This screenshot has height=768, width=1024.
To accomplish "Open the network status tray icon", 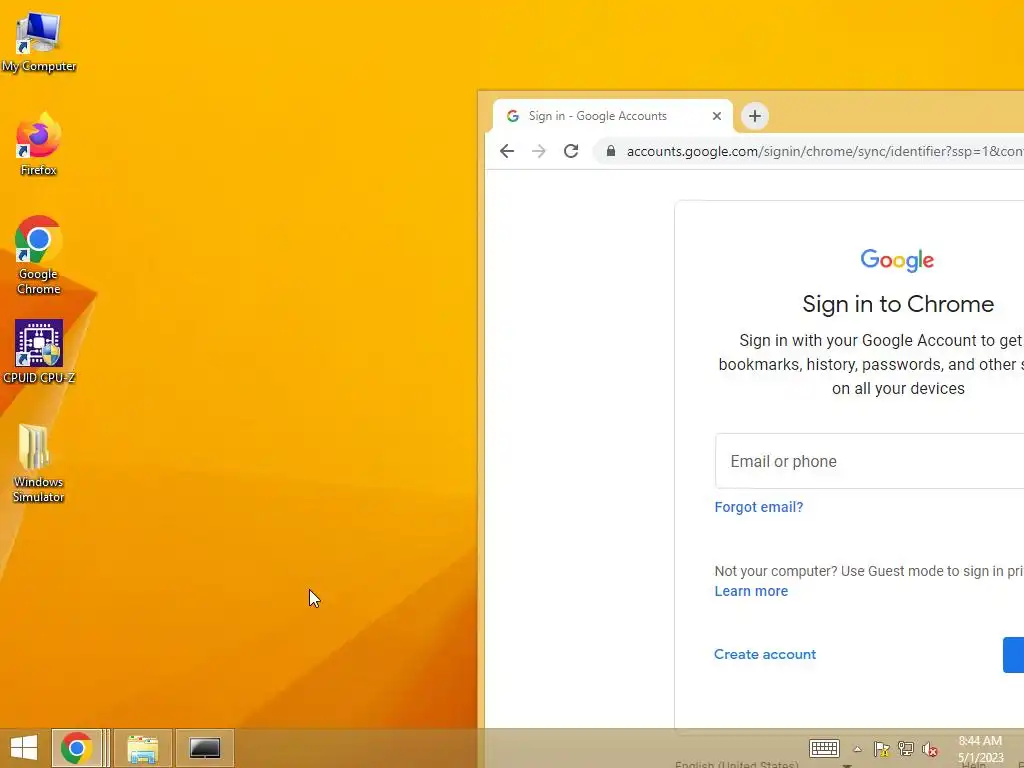I will (906, 749).
